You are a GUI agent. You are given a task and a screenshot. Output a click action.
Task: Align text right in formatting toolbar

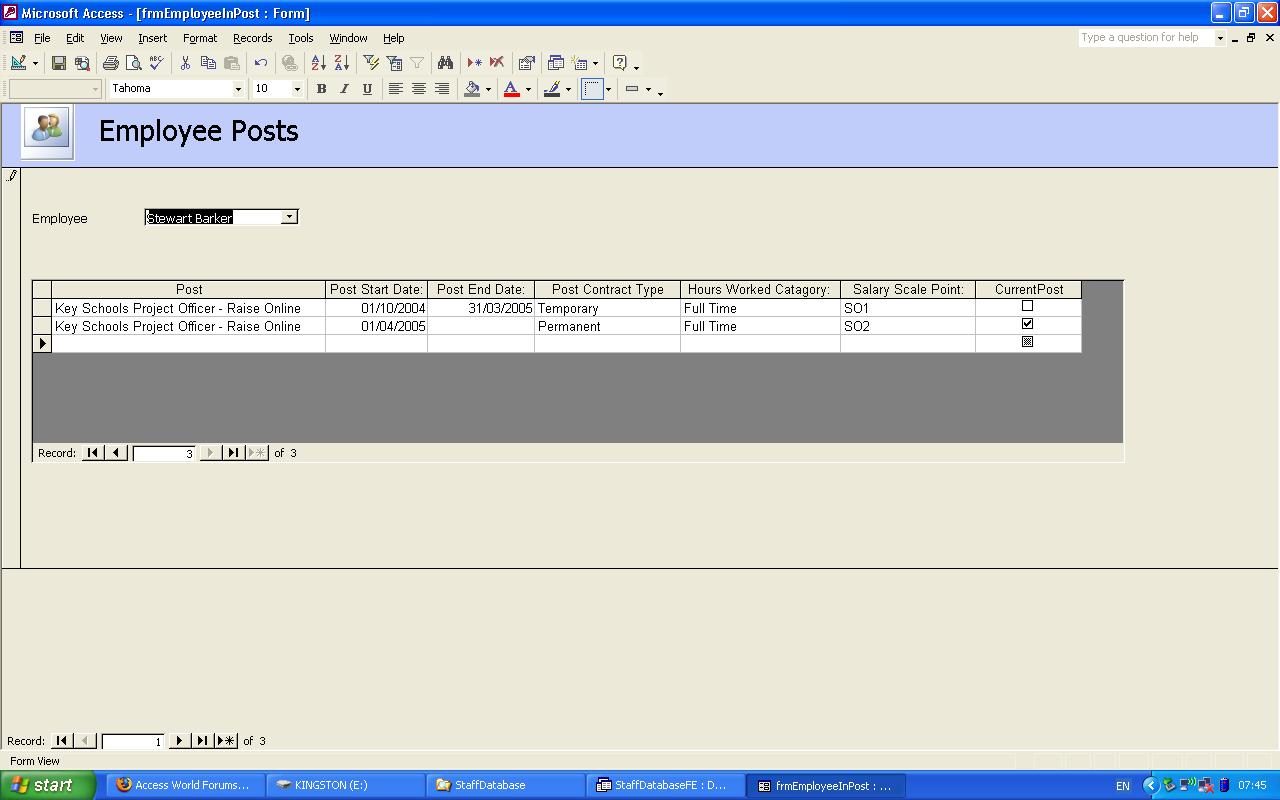pyautogui.click(x=442, y=89)
